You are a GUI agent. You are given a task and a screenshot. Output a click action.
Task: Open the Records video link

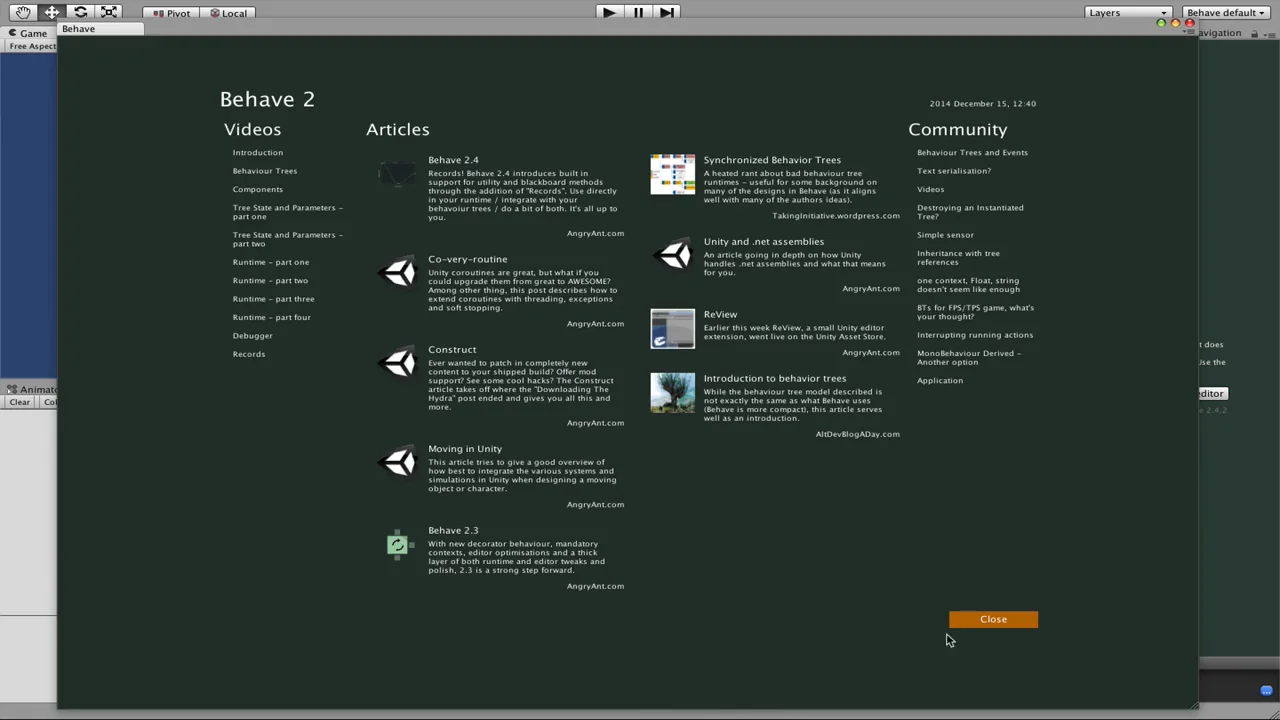[x=249, y=354]
